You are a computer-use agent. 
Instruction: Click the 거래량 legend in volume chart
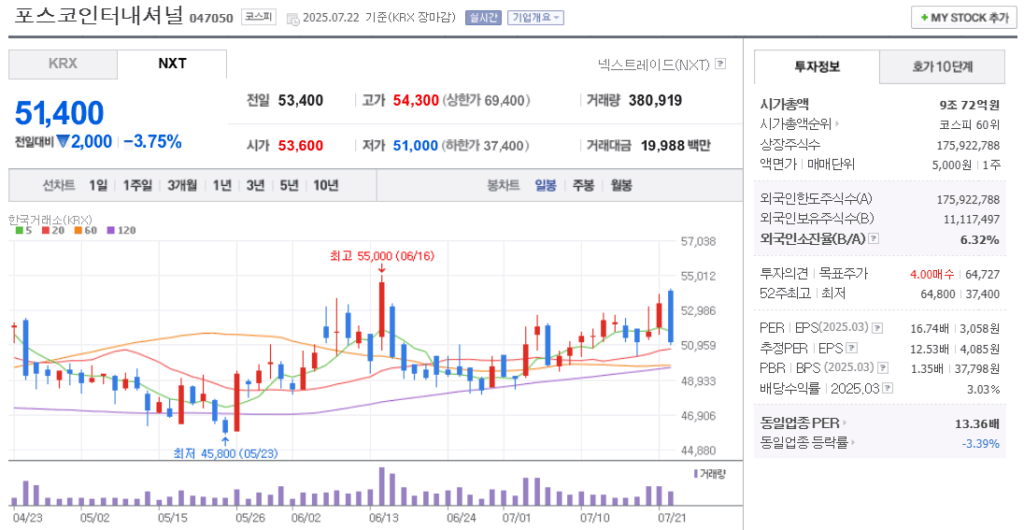point(712,474)
